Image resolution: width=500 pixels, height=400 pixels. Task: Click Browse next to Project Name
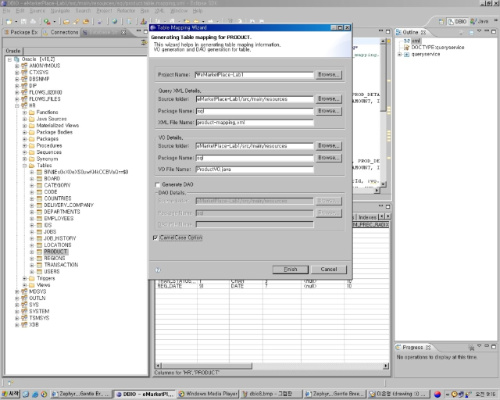(328, 75)
